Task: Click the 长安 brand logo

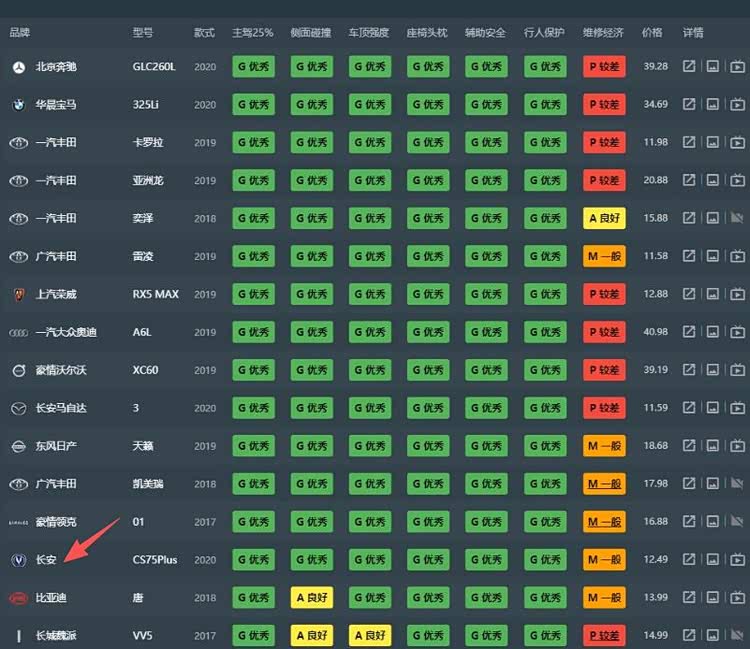Action: (17, 560)
